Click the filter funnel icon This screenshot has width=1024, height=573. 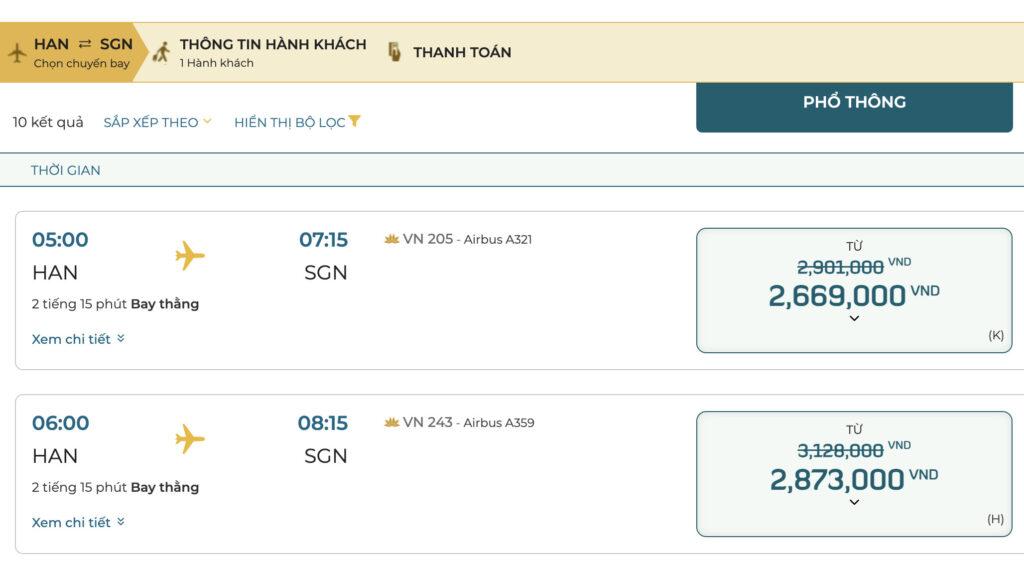point(354,121)
